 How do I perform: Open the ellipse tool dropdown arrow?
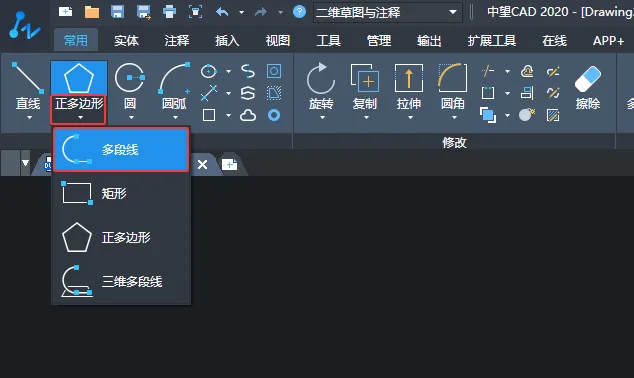(228, 72)
